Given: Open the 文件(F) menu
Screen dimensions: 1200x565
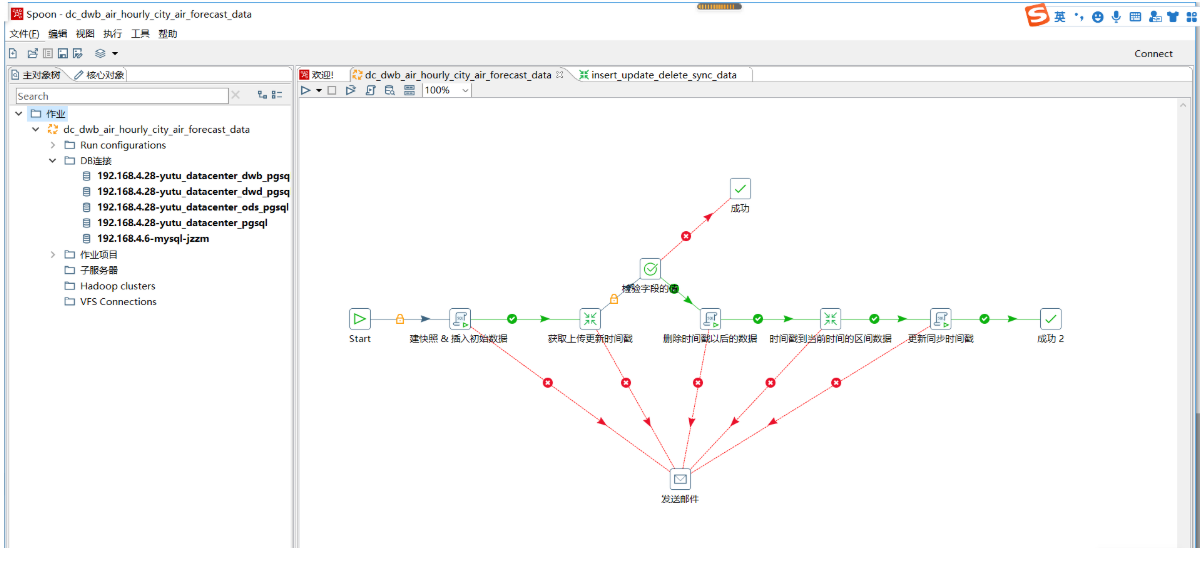Looking at the screenshot, I should (x=25, y=34).
